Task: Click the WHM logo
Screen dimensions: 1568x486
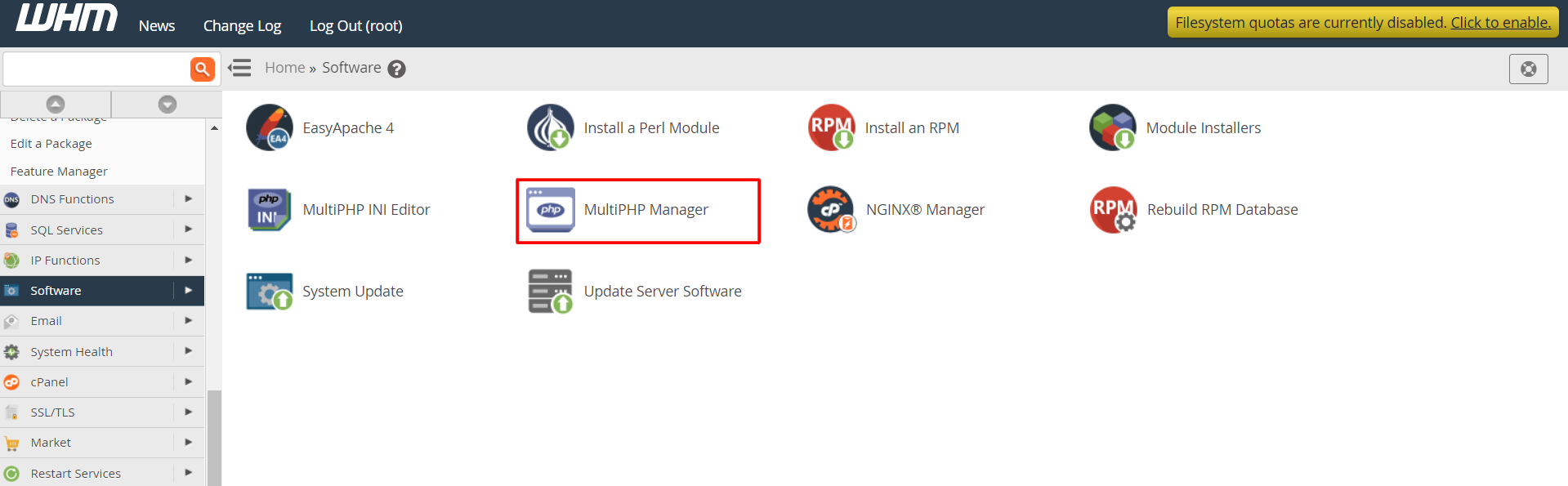Action: [67, 18]
